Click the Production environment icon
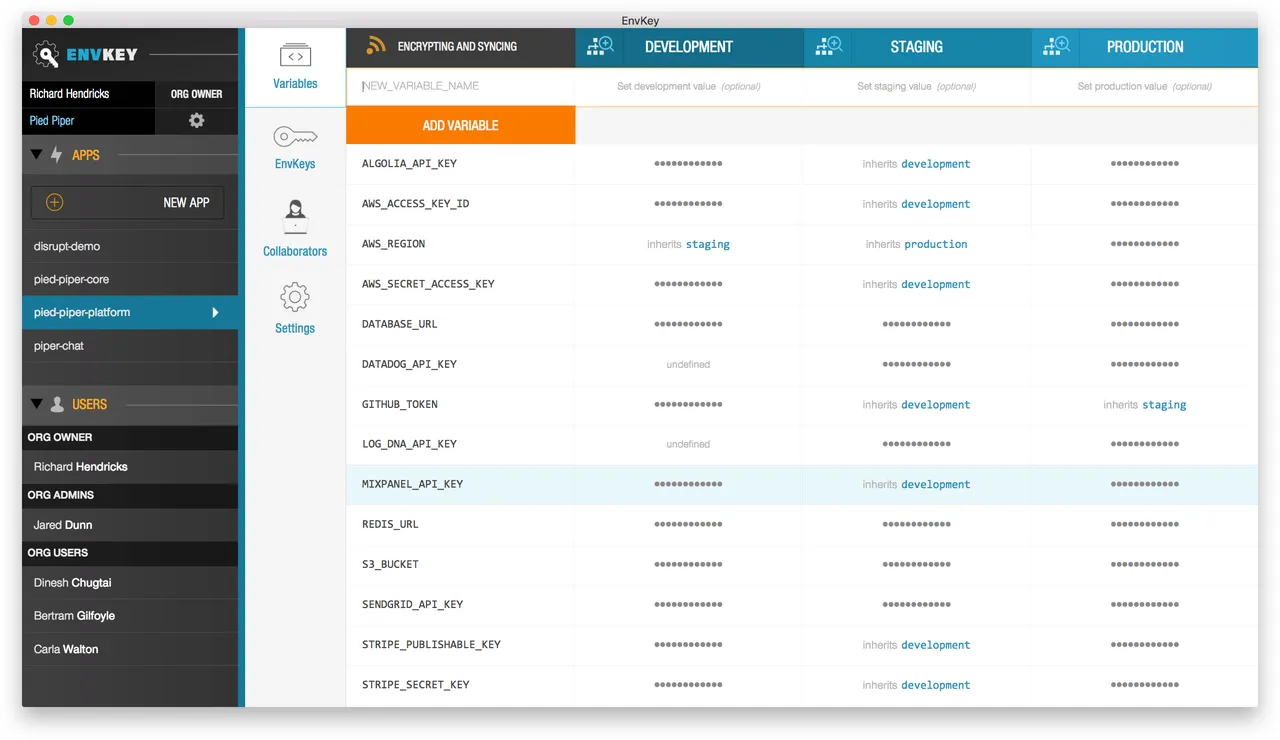The image size is (1280, 740). [1056, 46]
